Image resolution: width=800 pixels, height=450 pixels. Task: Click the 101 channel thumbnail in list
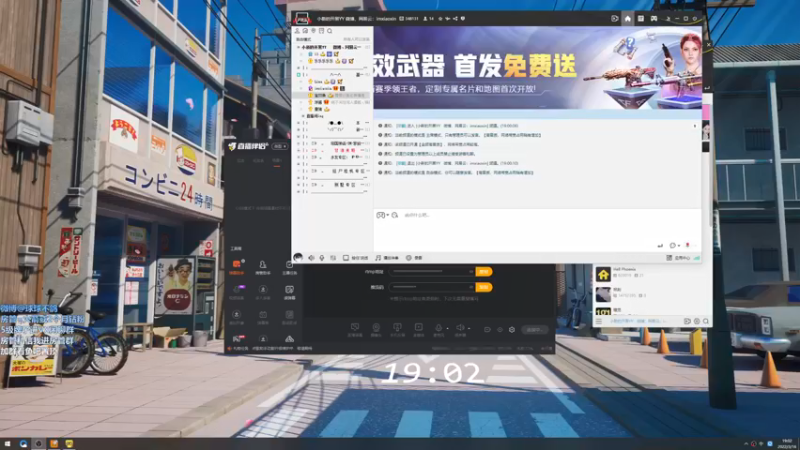tap(603, 311)
